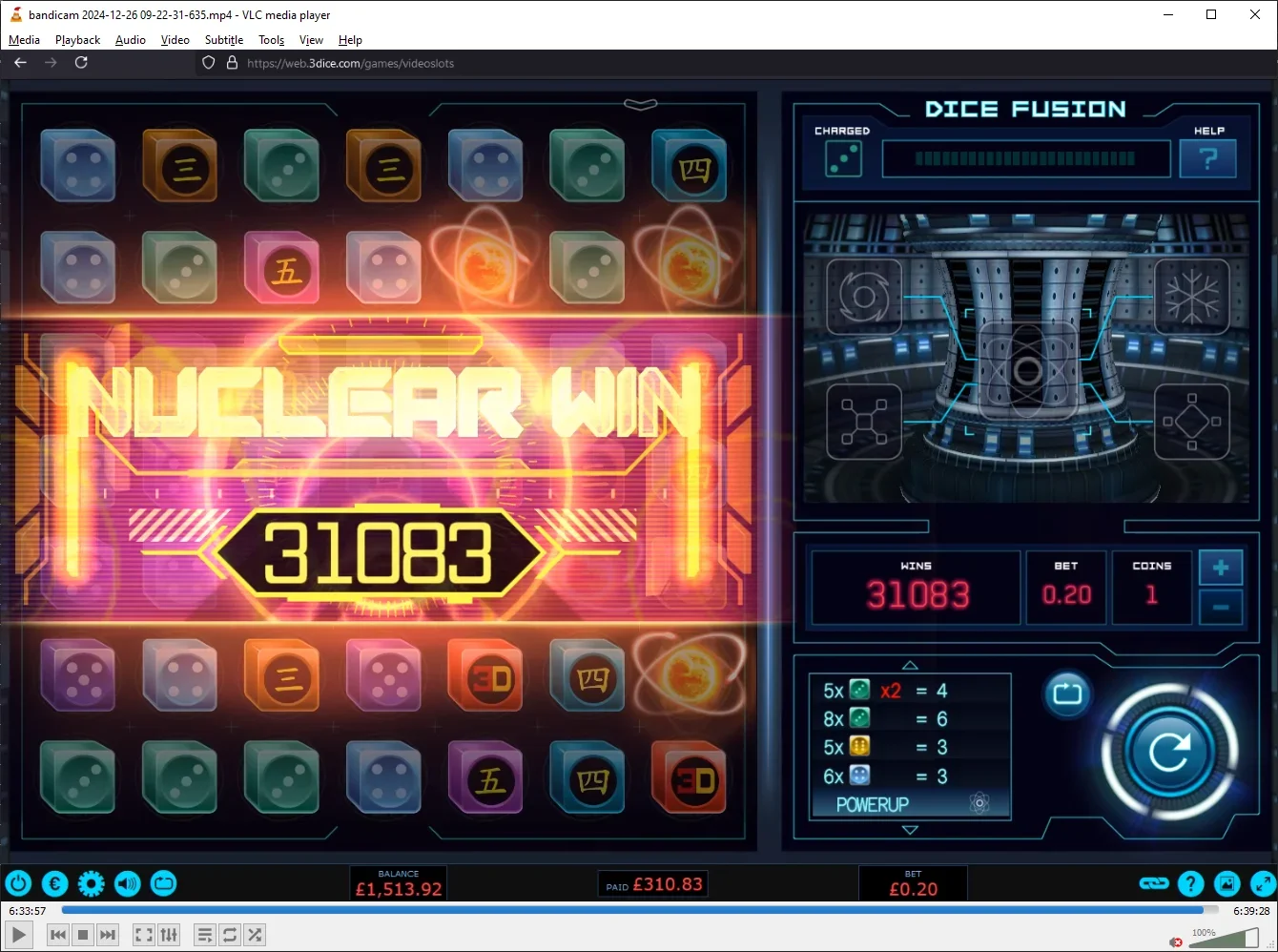Adjust the VLC volume slider

pyautogui.click(x=1224, y=939)
